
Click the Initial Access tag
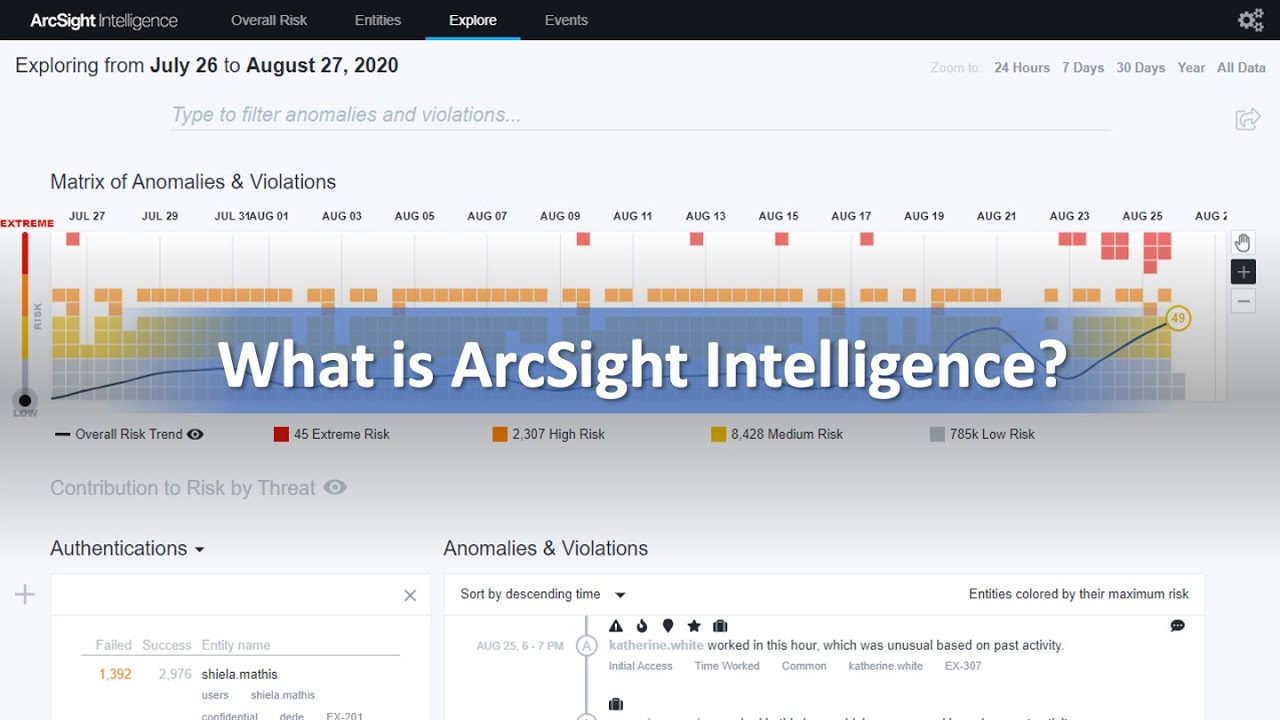642,666
